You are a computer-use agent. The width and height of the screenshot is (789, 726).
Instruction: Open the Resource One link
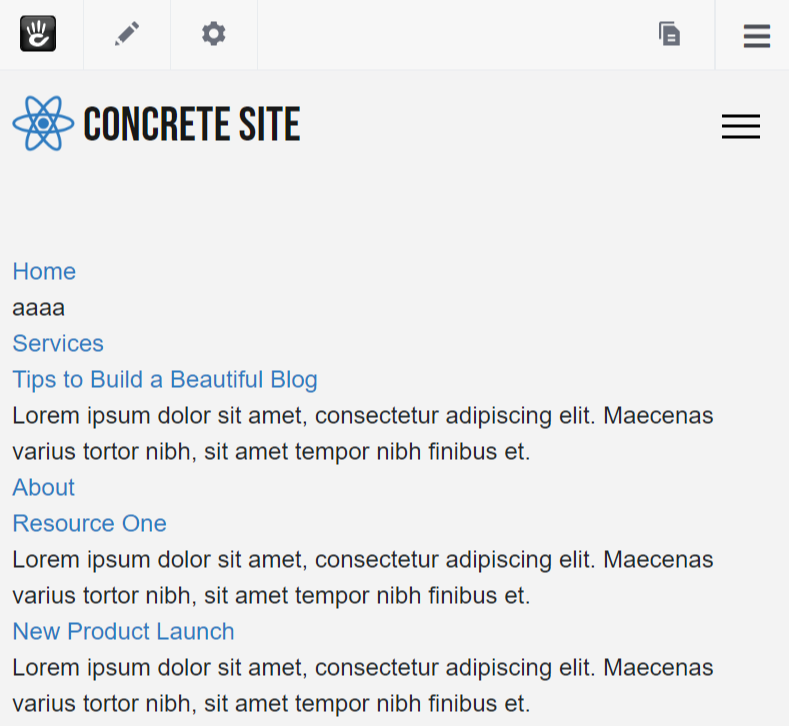[90, 524]
